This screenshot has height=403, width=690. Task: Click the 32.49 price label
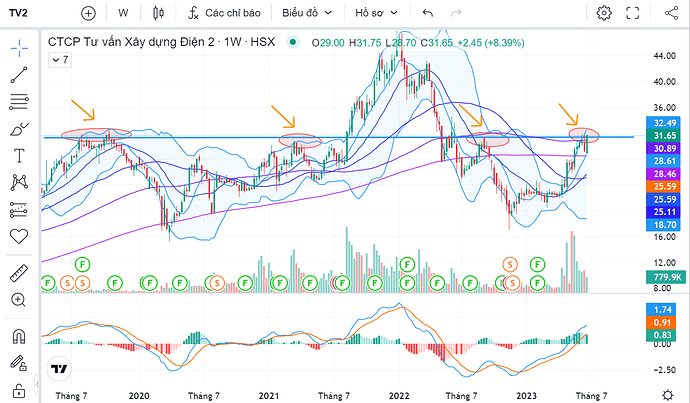(665, 123)
